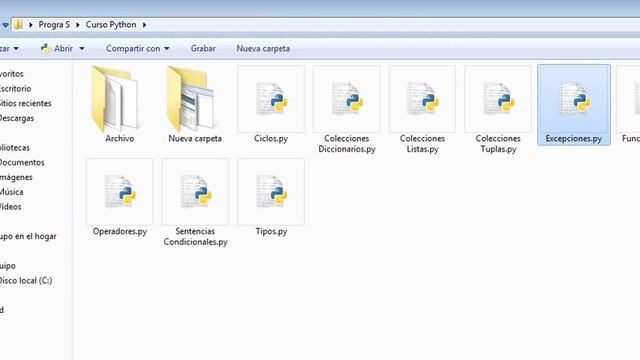Open Disco local (C:) in sidebar
640x360 pixels.
26,280
